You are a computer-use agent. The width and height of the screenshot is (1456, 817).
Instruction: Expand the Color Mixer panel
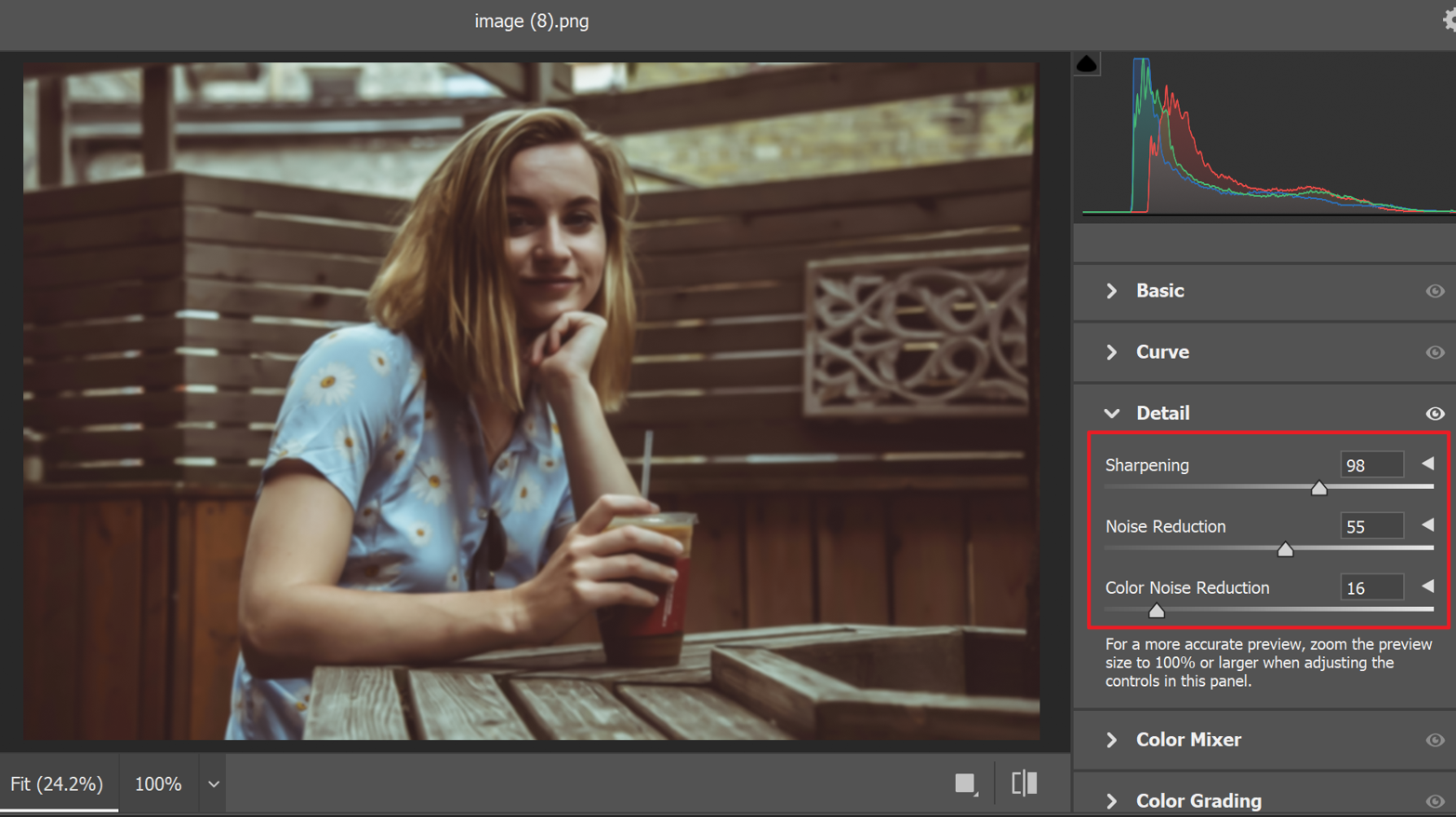coord(1112,740)
